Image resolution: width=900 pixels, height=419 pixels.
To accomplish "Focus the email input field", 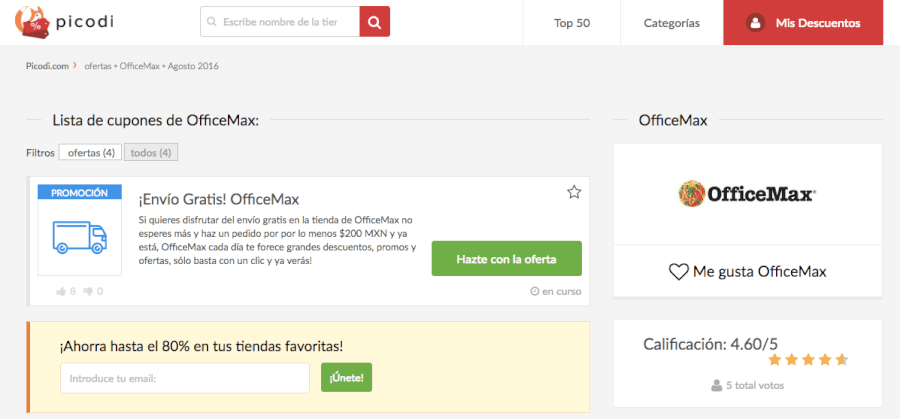I will (x=185, y=378).
